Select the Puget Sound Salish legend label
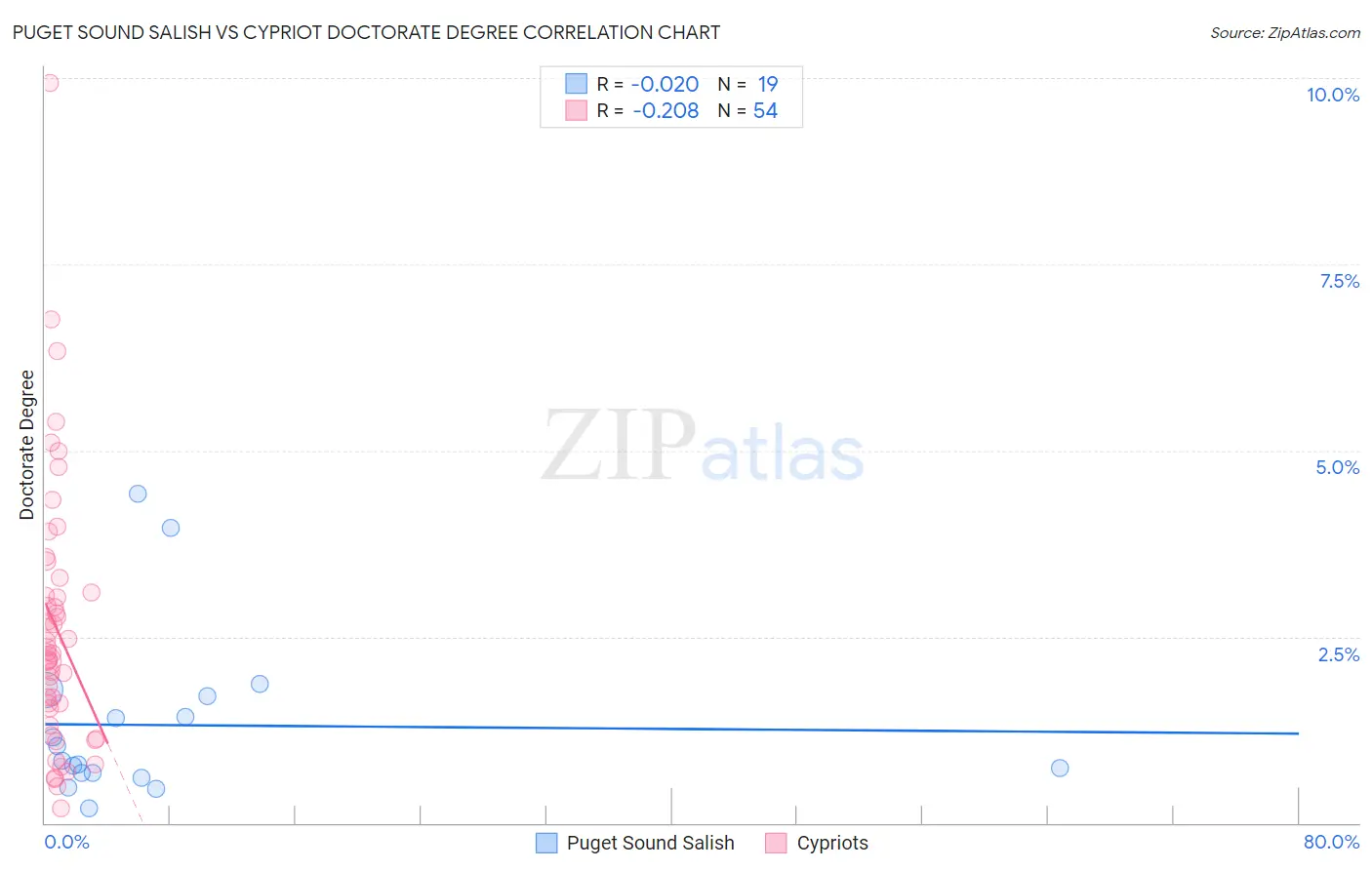Viewport: 1372px width, 870px height. tap(651, 843)
